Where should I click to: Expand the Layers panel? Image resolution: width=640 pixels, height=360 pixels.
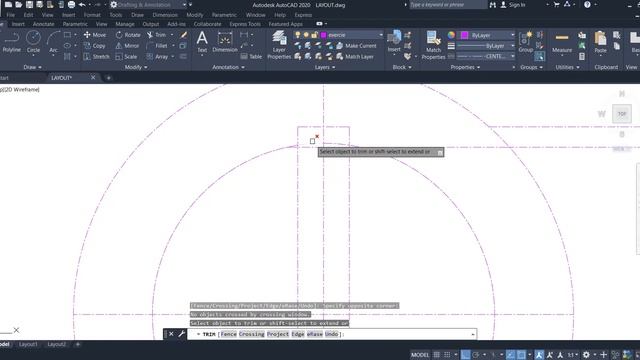point(325,67)
